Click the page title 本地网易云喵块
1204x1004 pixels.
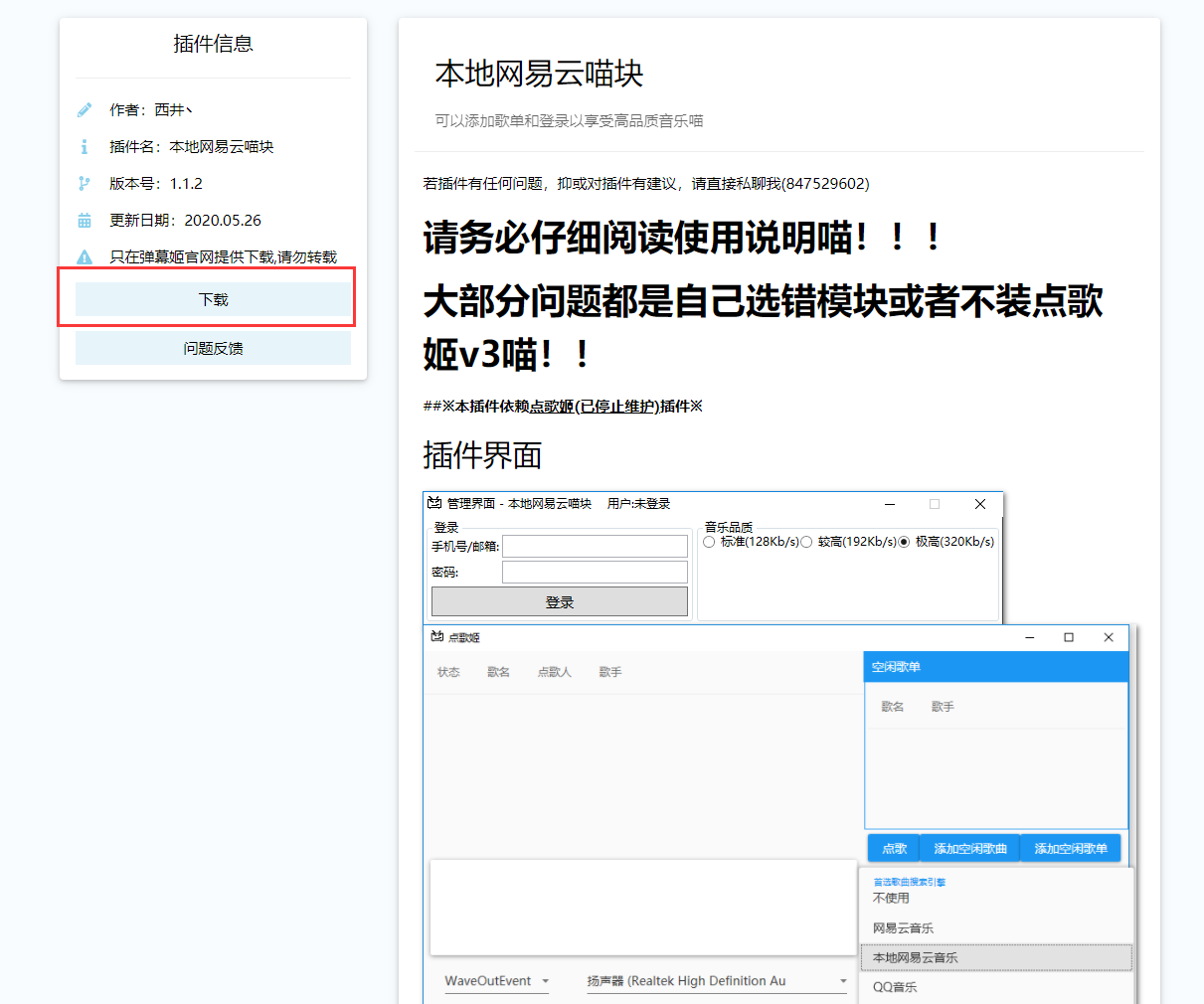[x=539, y=74]
